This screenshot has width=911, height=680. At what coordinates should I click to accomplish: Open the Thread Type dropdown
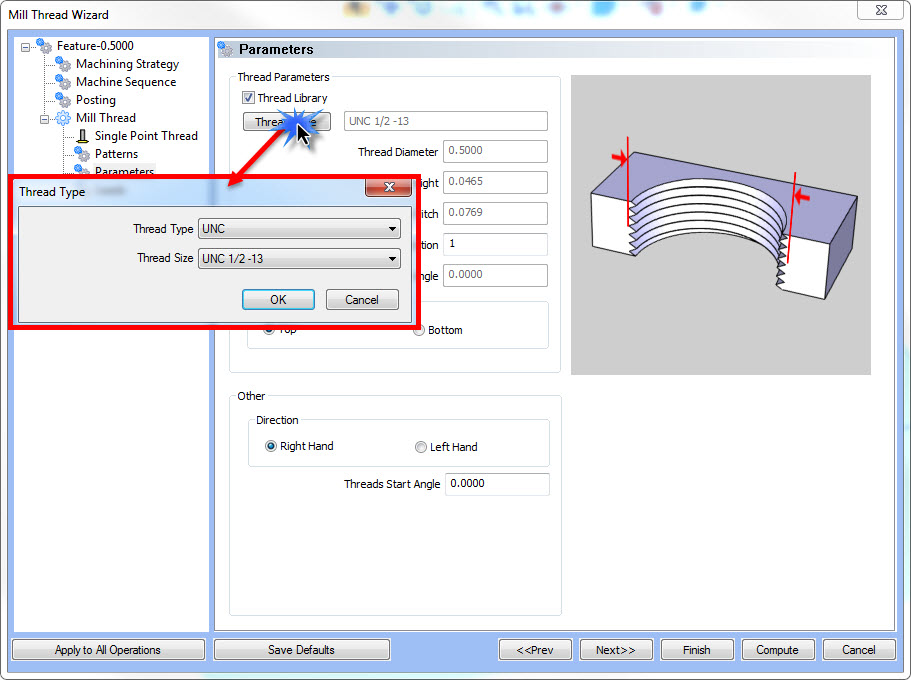click(x=299, y=229)
